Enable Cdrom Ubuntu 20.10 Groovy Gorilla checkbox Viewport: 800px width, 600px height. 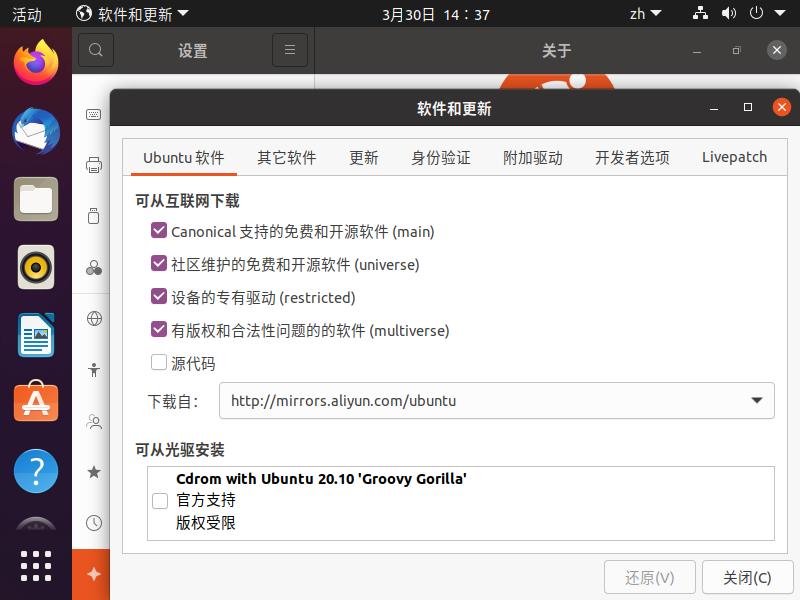pos(160,501)
